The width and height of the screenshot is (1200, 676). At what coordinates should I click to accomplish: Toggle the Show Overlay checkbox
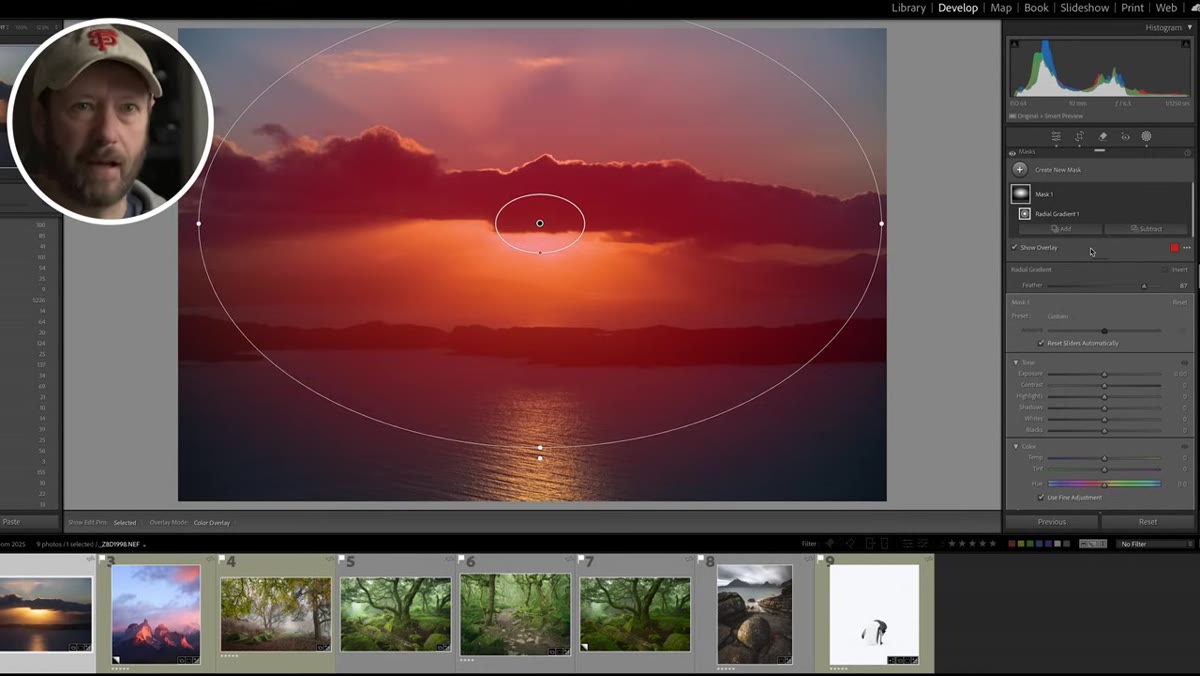1014,247
